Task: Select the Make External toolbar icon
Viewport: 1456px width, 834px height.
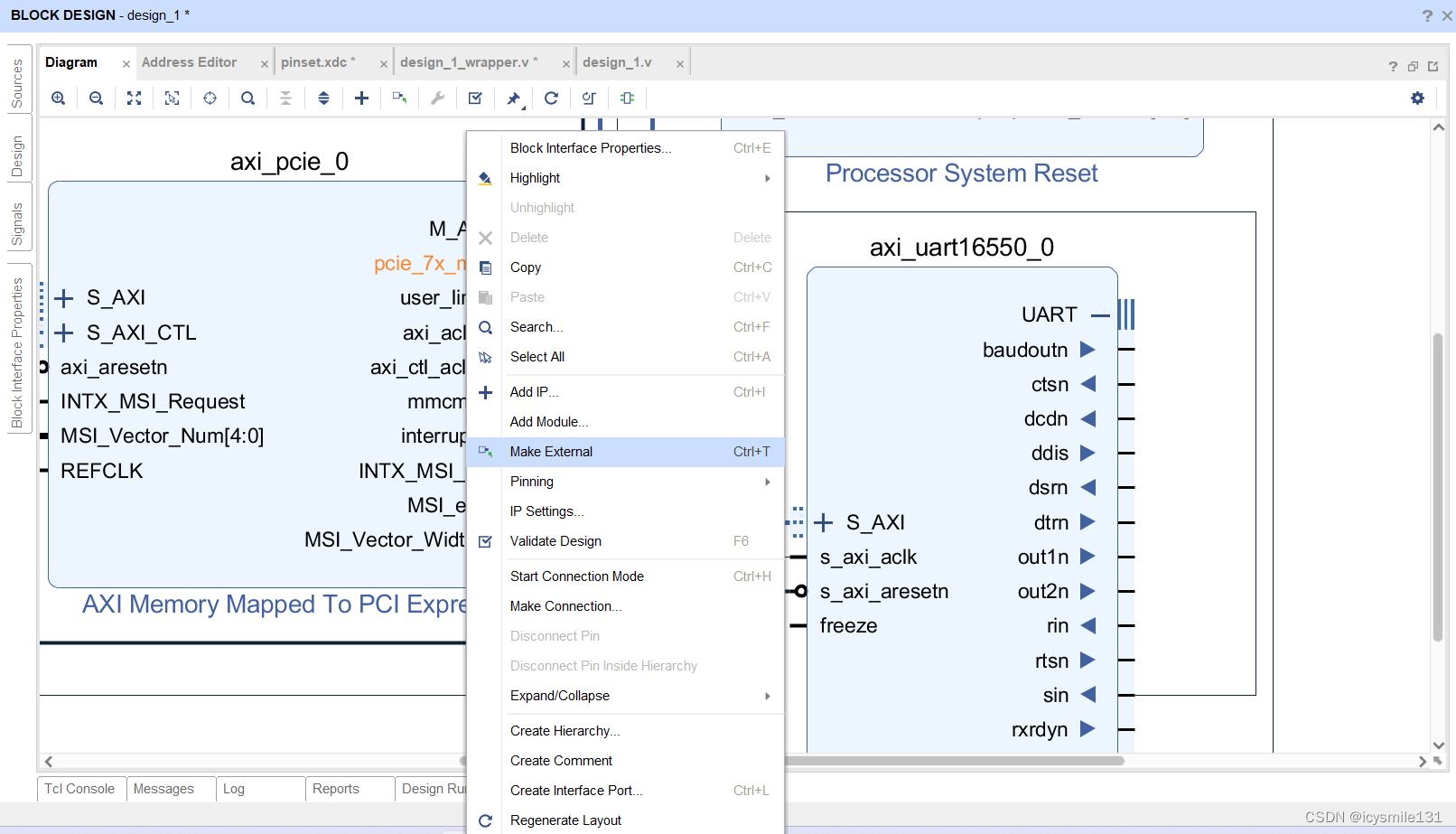Action: point(399,98)
